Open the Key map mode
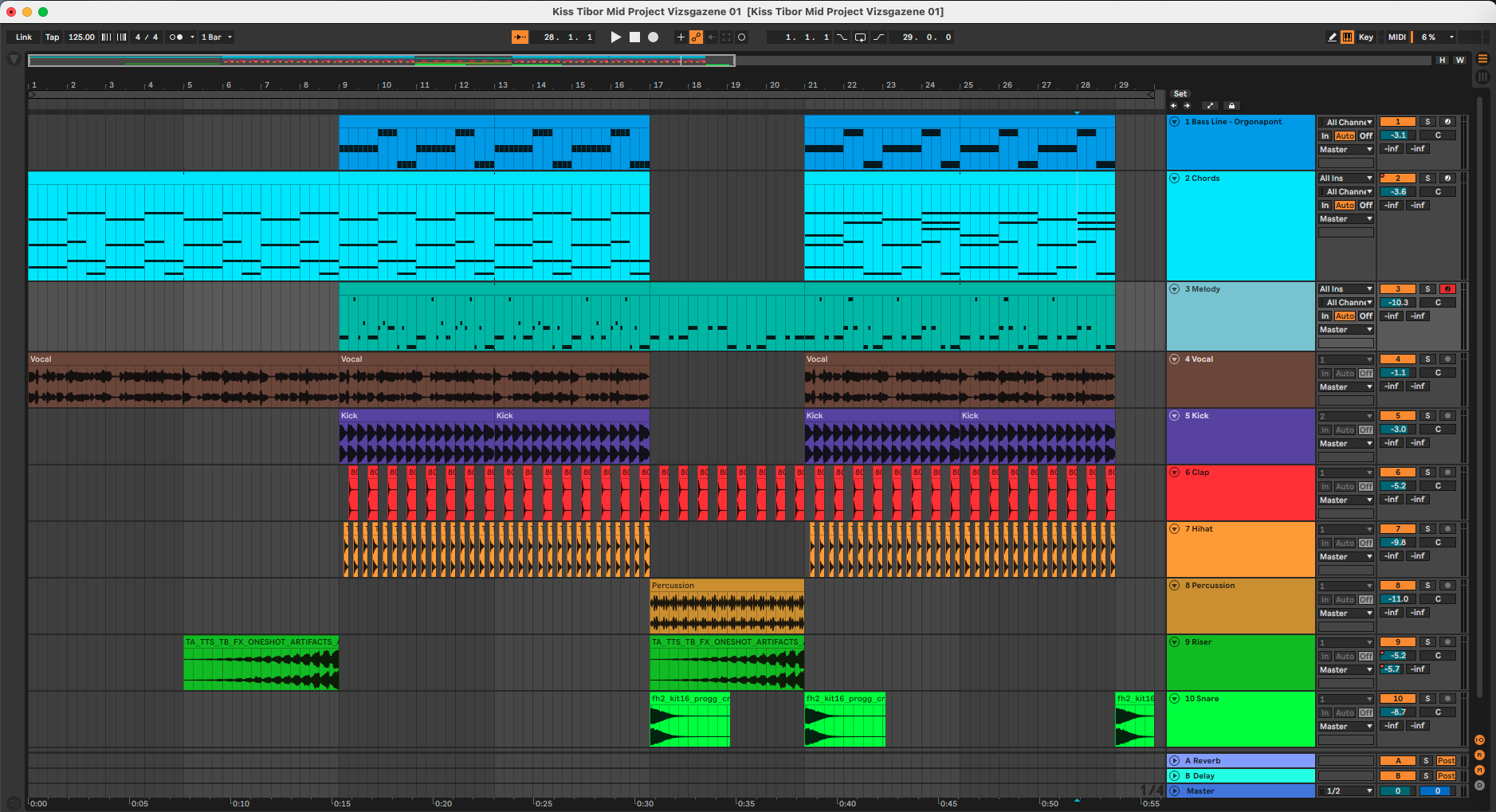Screen dimensions: 1496x812 click(x=1365, y=37)
